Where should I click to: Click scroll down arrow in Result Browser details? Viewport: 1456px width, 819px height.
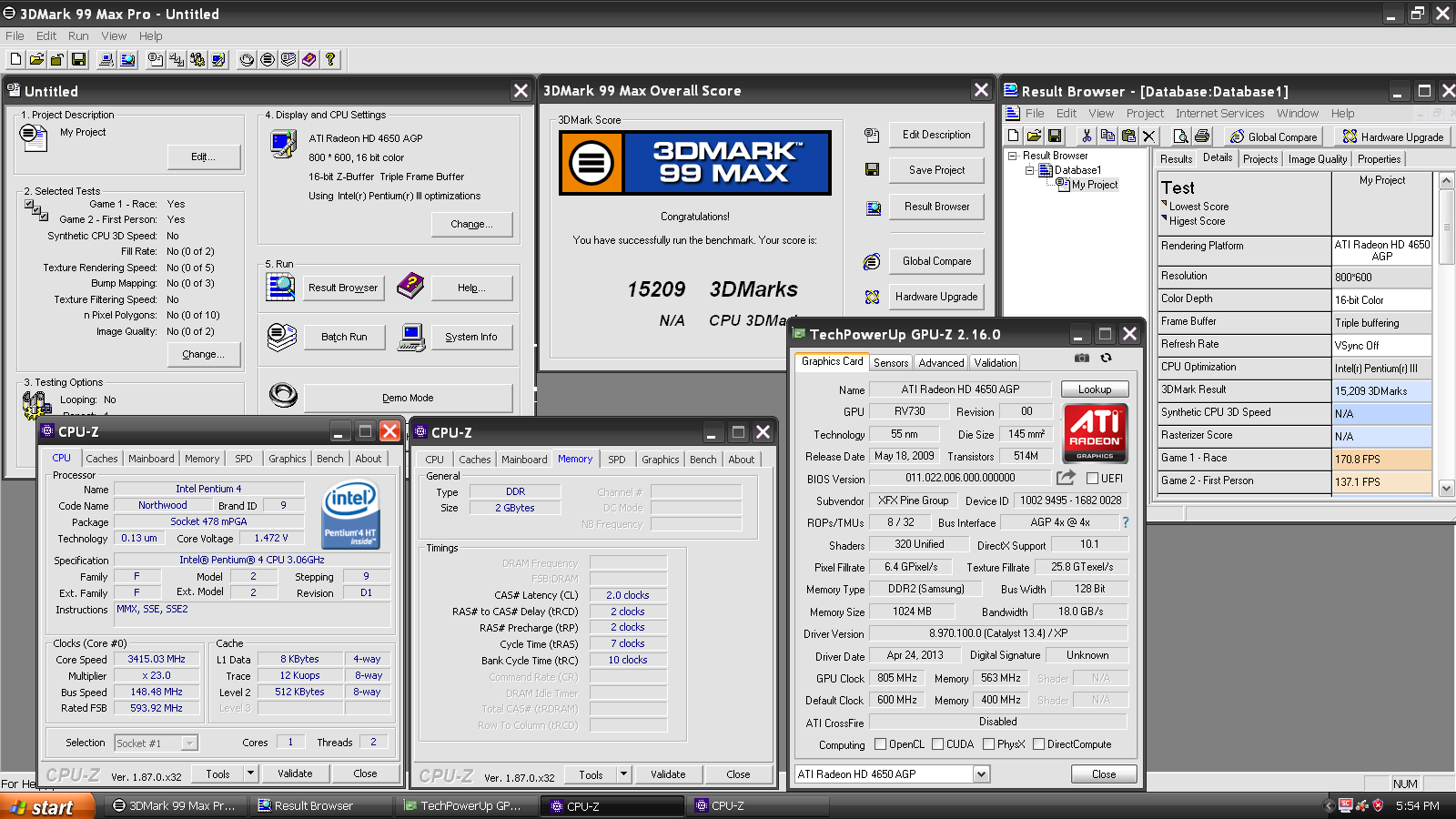coord(1446,489)
